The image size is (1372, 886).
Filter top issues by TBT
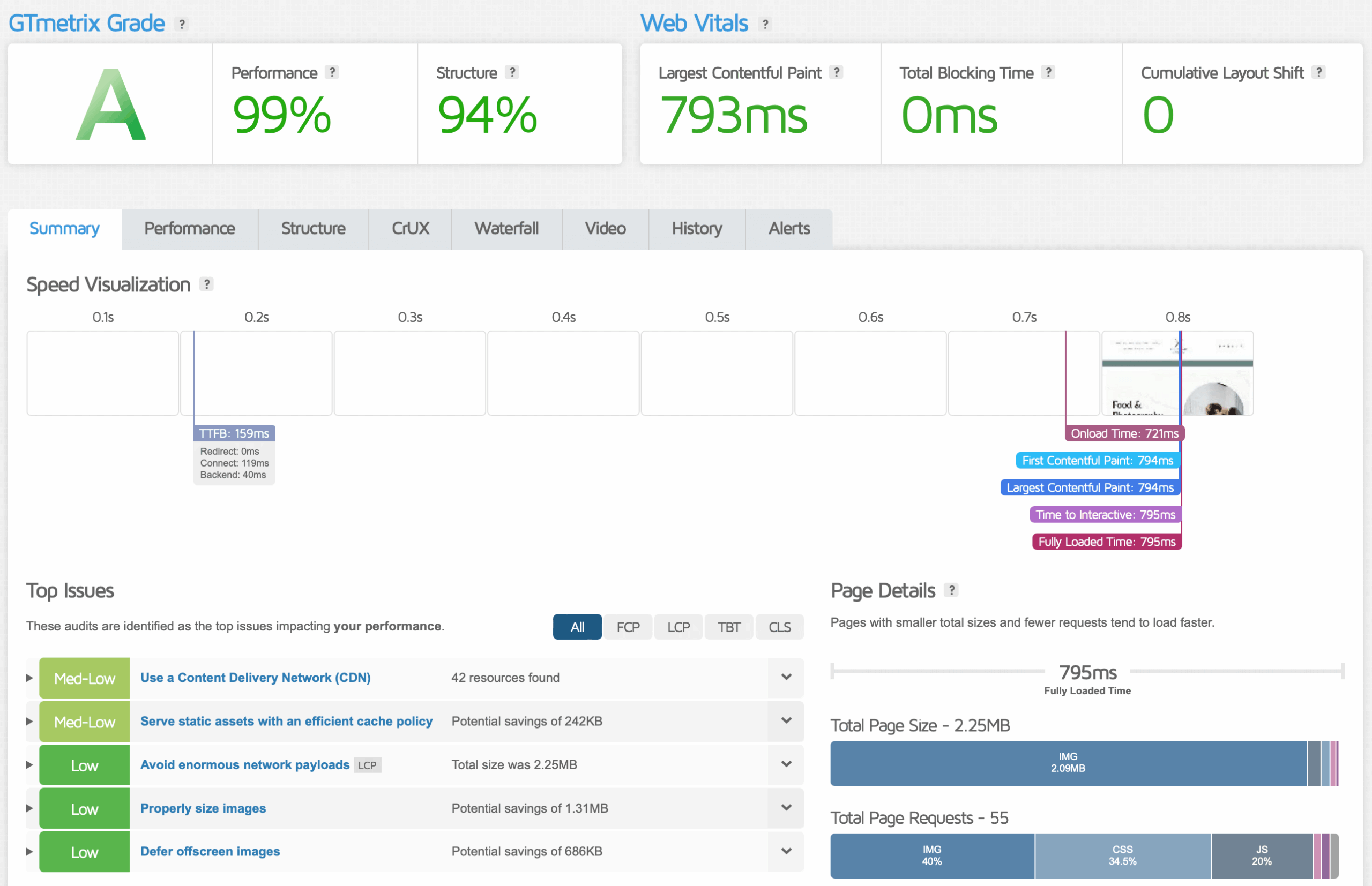(728, 627)
